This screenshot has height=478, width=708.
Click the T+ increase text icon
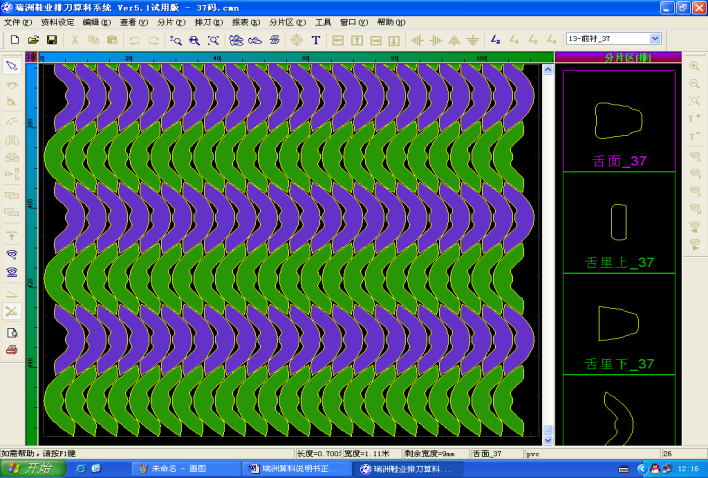pyautogui.click(x=694, y=118)
